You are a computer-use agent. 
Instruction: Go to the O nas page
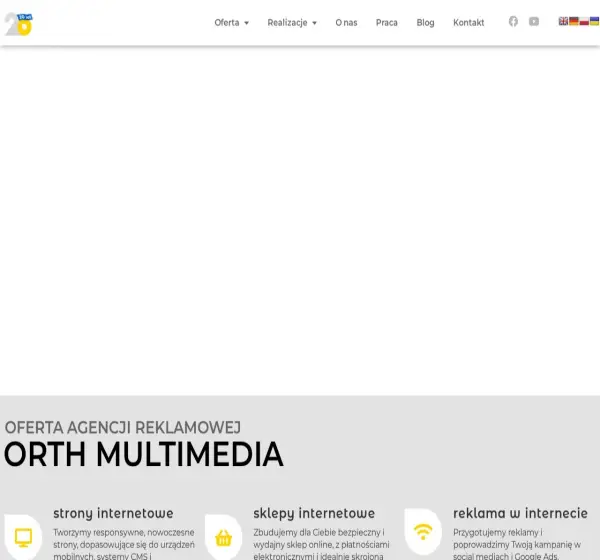(x=346, y=23)
